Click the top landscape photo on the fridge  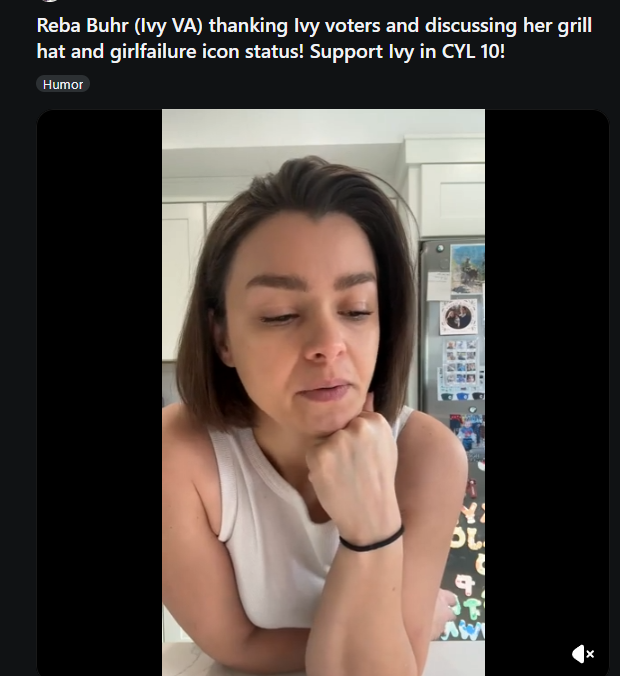coord(467,270)
